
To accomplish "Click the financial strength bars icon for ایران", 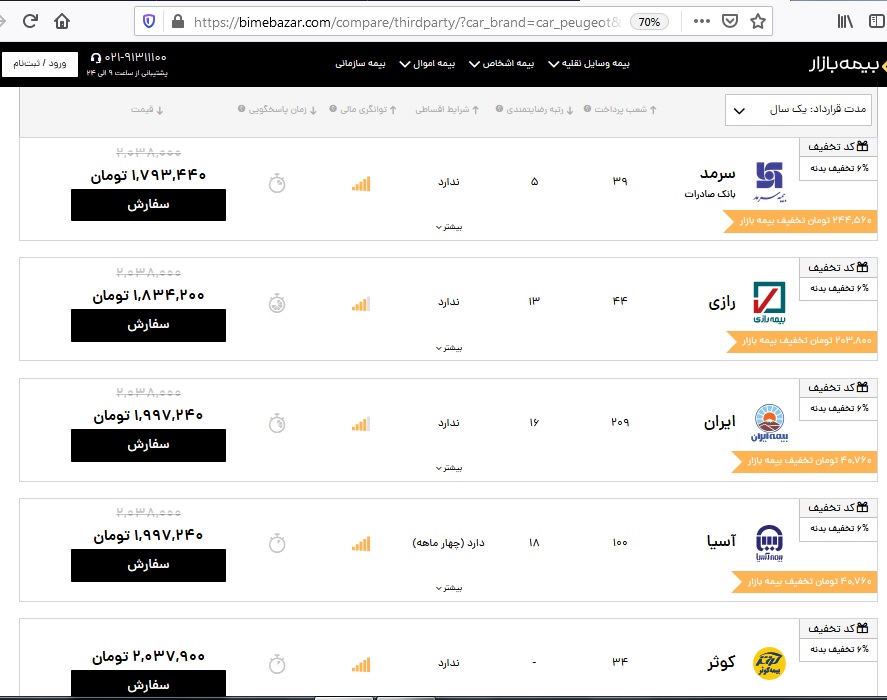I will click(x=361, y=423).
